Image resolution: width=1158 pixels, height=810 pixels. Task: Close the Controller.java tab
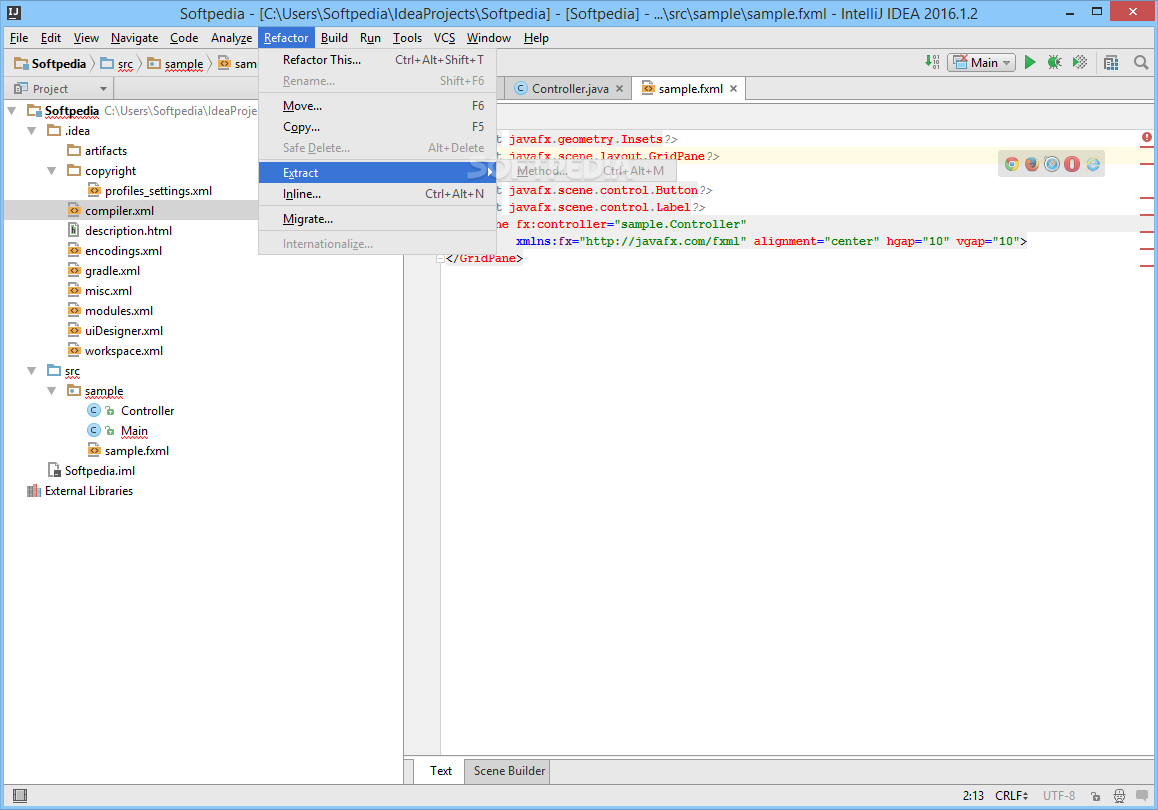point(620,89)
